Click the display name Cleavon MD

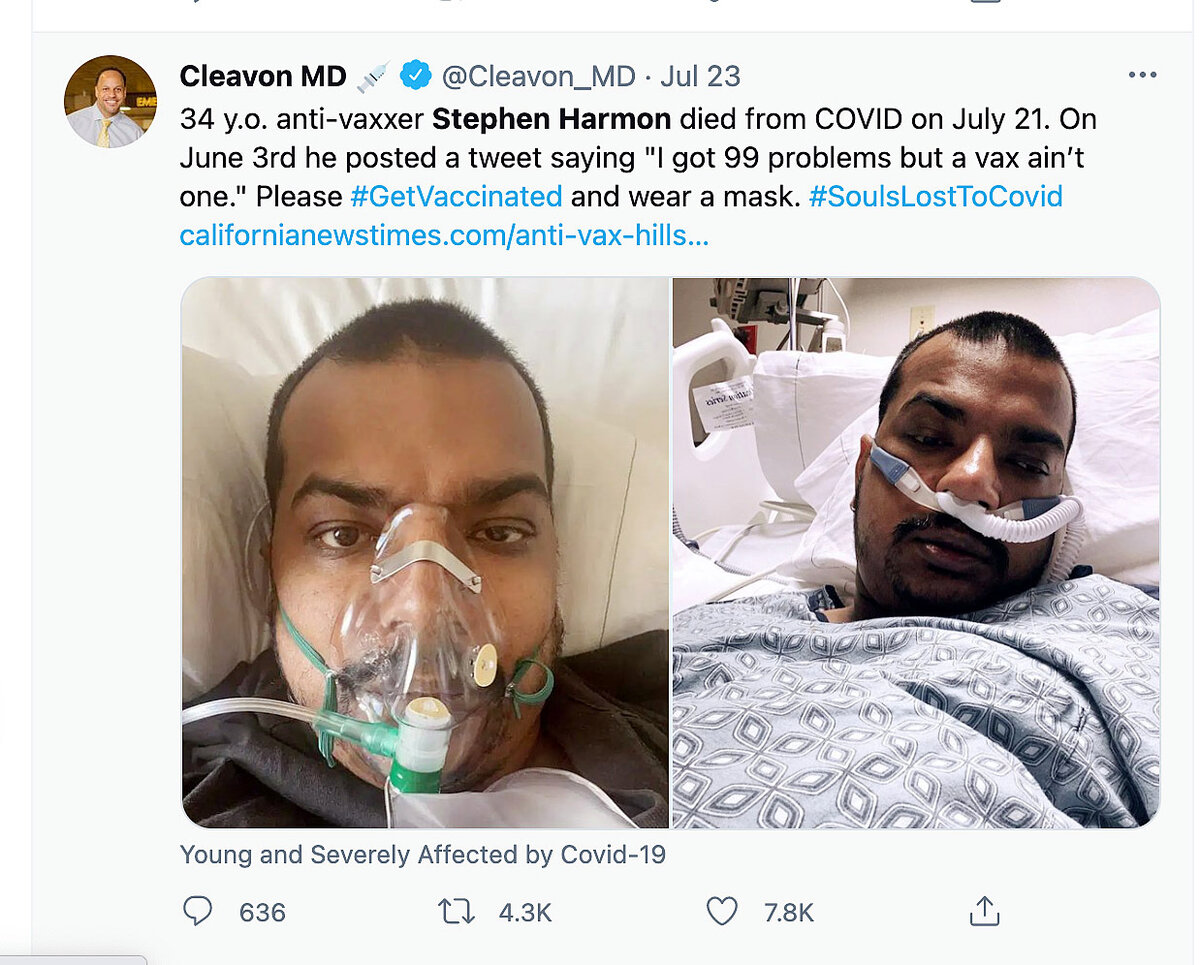coord(263,76)
